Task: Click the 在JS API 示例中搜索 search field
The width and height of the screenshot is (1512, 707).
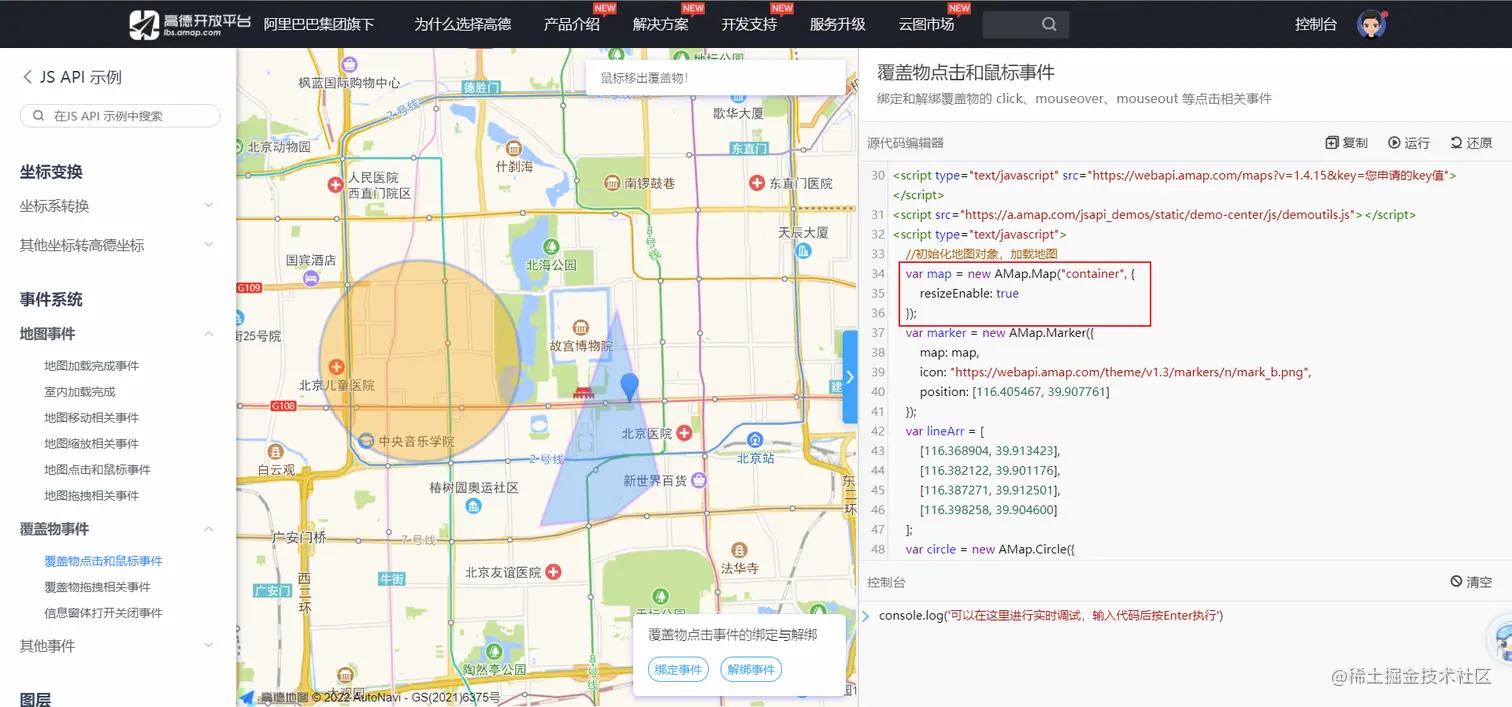Action: 120,116
